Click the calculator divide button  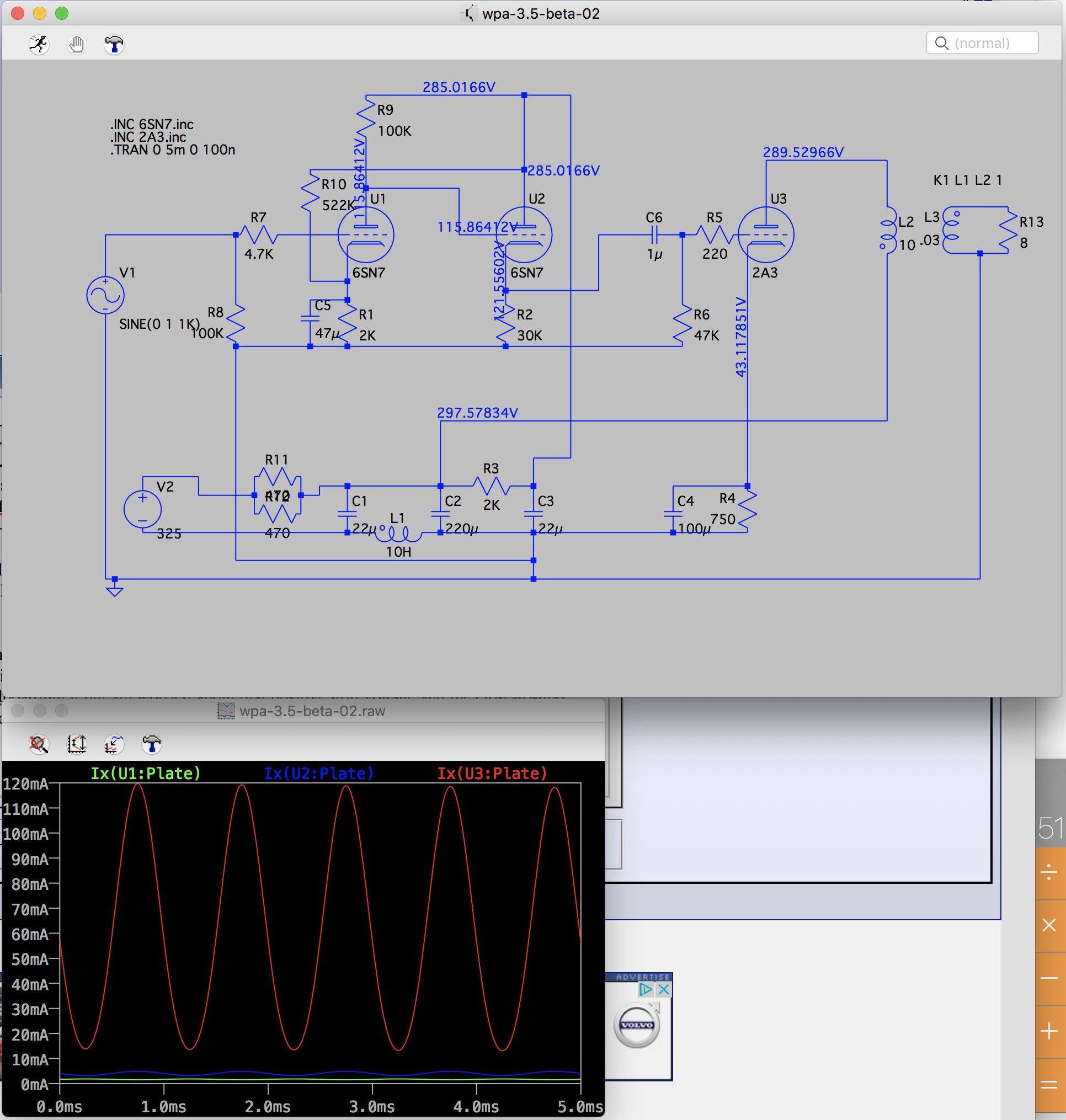pos(1049,872)
